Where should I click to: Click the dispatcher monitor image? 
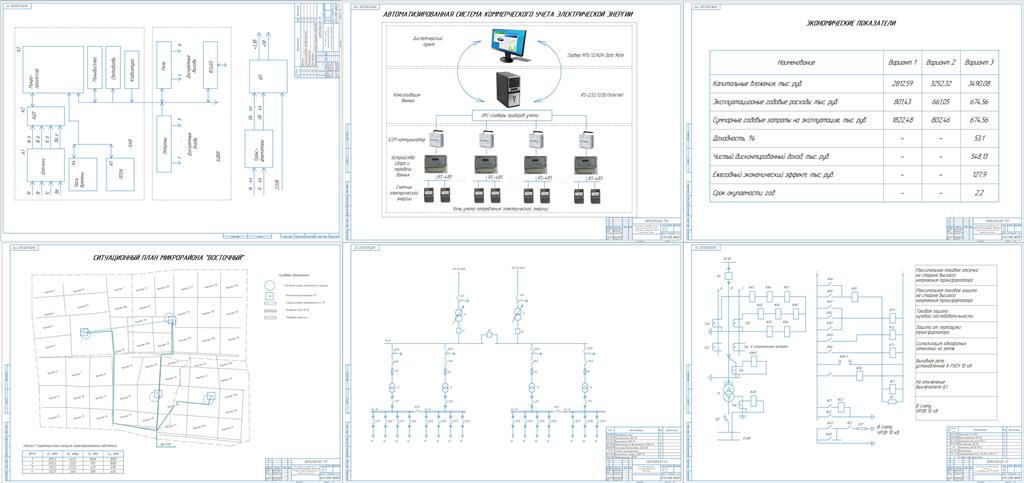click(512, 45)
